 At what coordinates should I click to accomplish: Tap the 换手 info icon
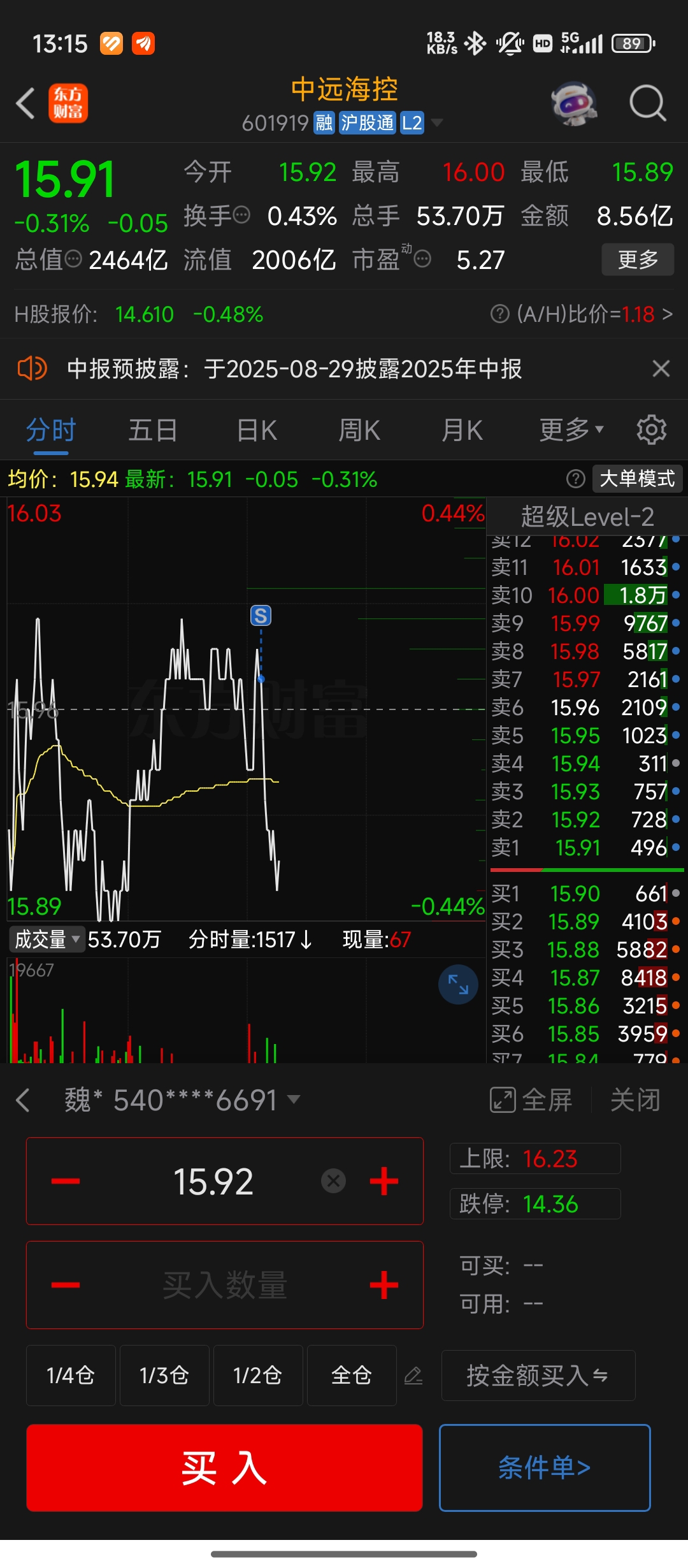tap(241, 215)
